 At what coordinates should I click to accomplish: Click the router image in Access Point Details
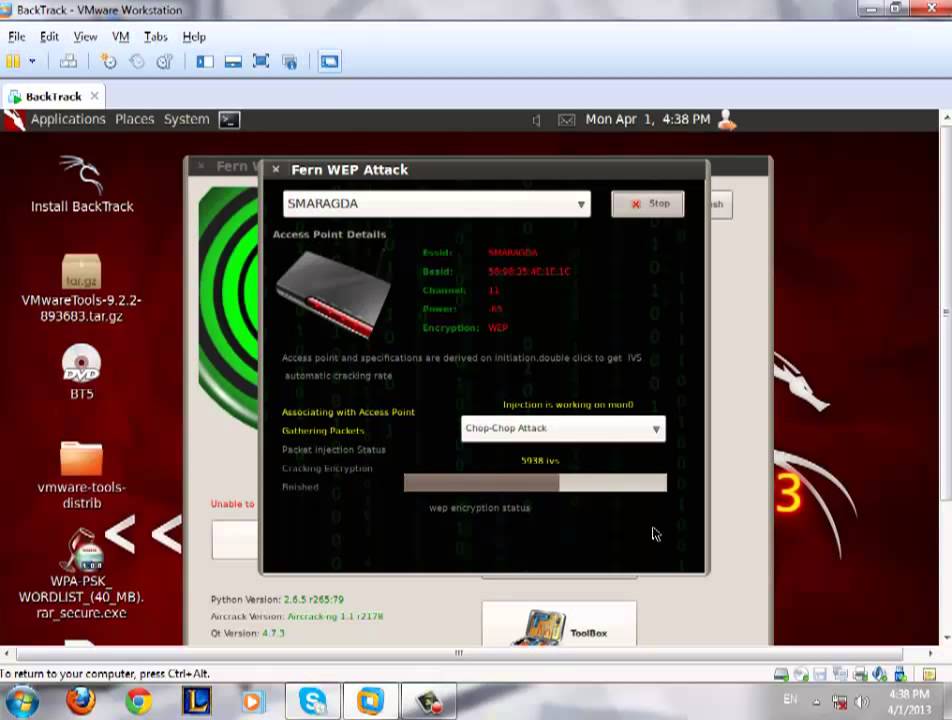(x=333, y=293)
